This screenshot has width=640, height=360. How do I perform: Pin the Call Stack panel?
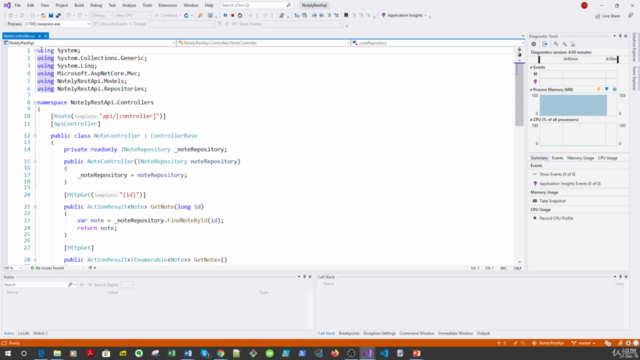point(620,277)
